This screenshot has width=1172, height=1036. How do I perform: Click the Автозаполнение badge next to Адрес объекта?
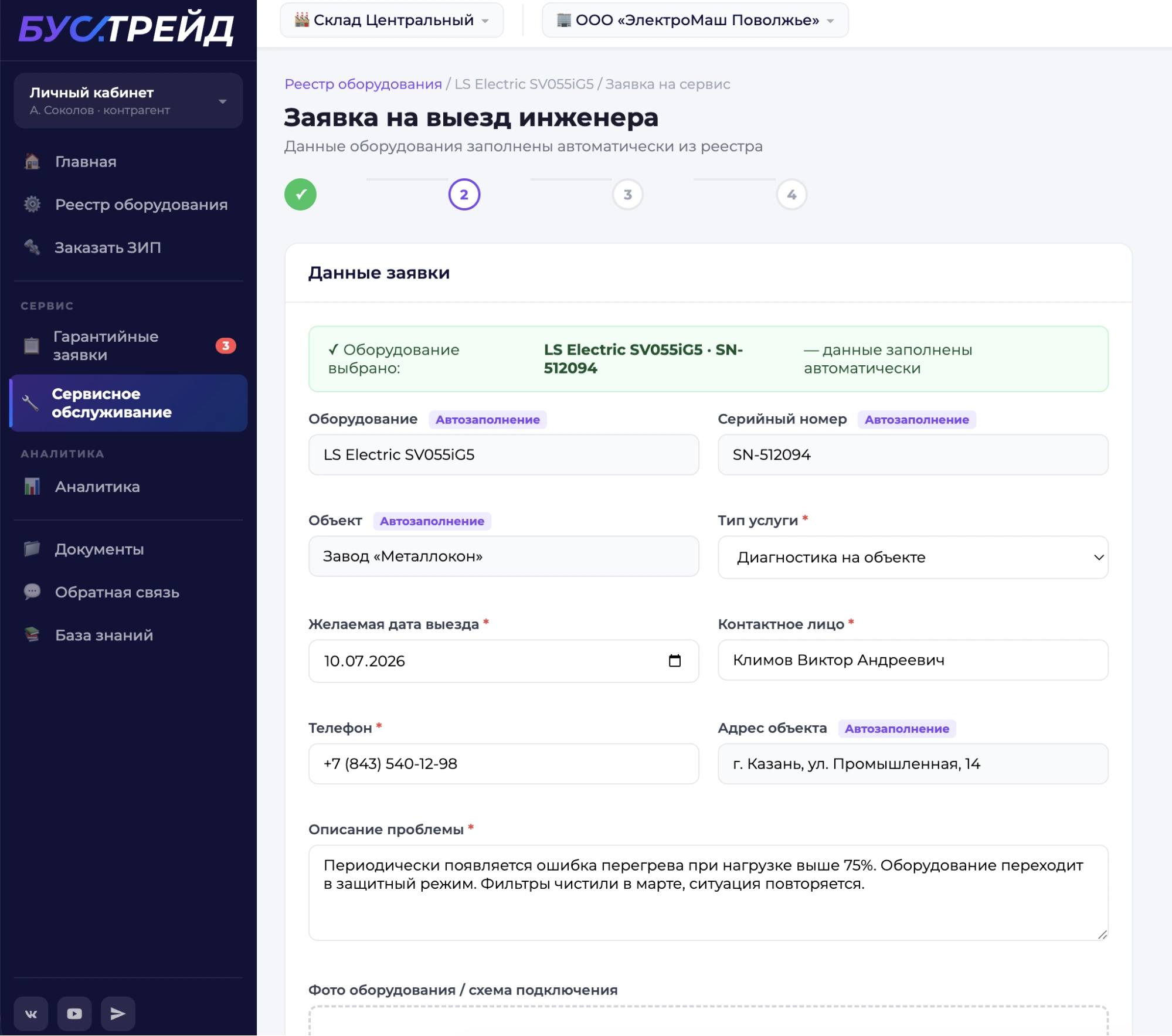pyautogui.click(x=896, y=729)
